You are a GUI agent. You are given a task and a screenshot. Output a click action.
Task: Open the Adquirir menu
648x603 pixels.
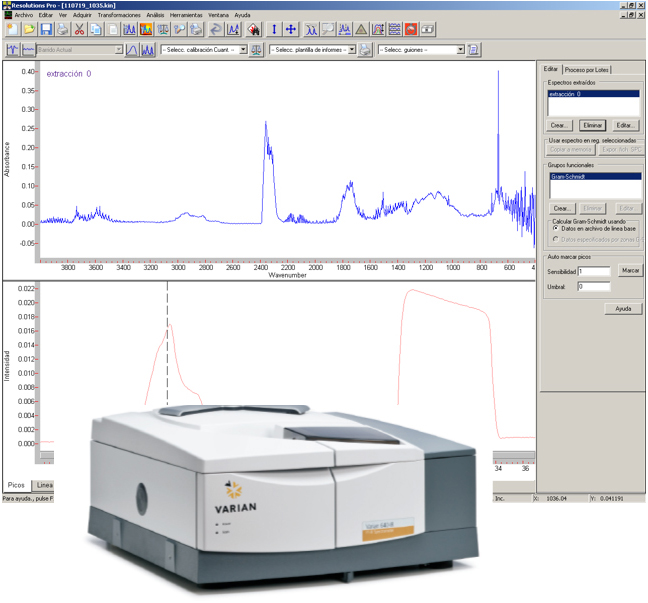click(82, 15)
